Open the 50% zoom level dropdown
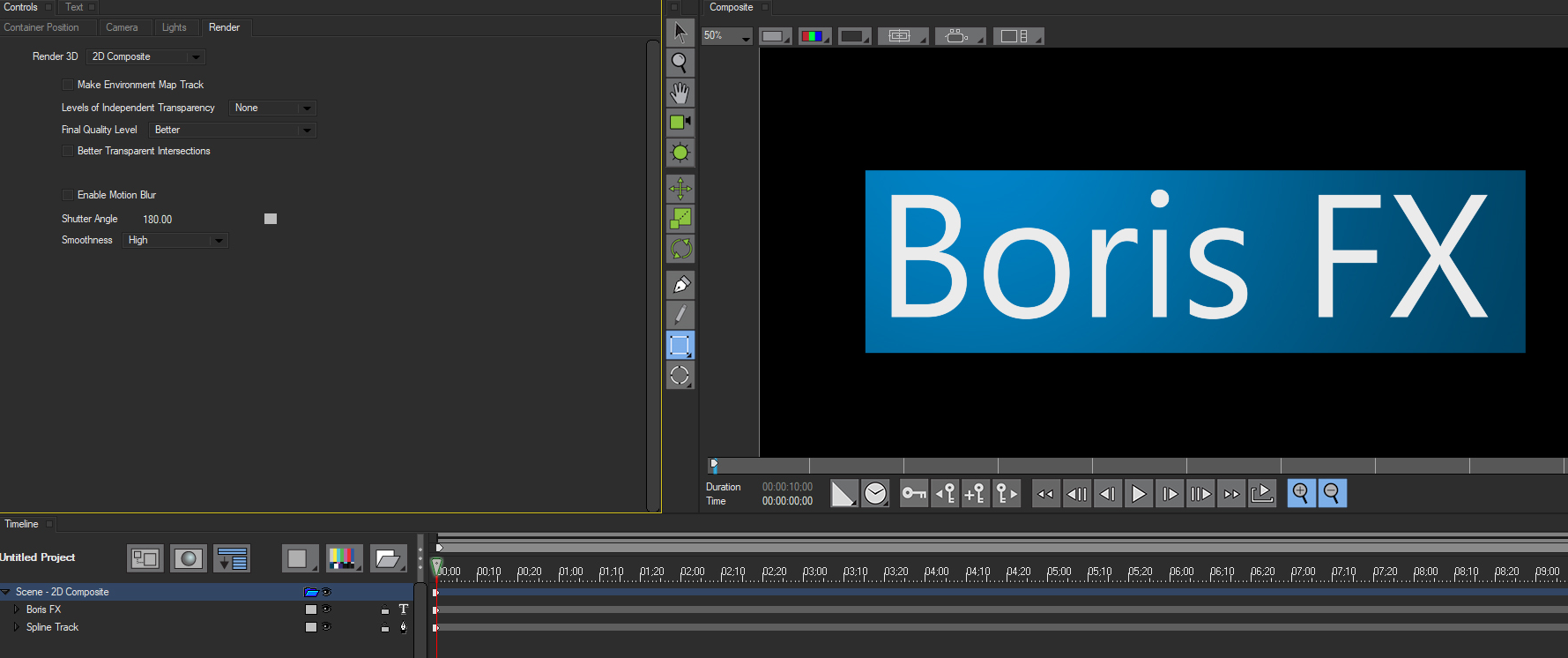 click(727, 36)
